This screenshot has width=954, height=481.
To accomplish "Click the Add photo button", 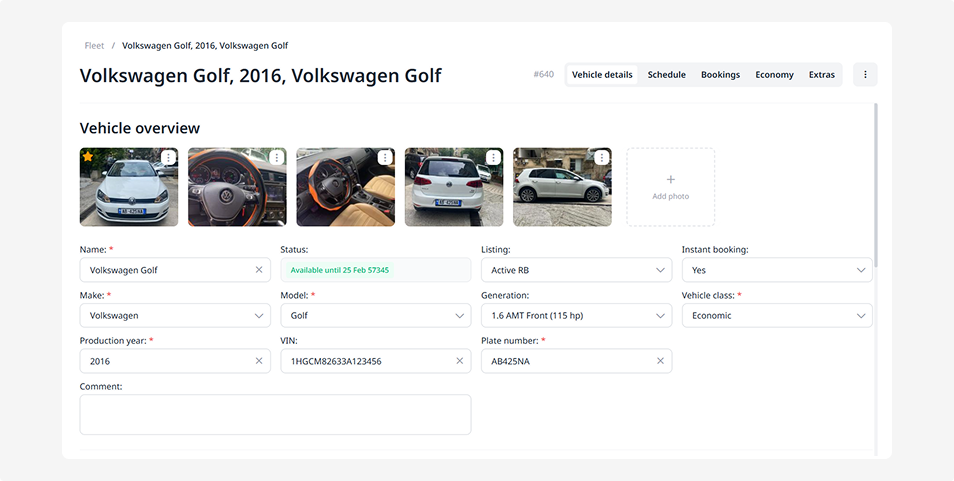I will click(670, 187).
